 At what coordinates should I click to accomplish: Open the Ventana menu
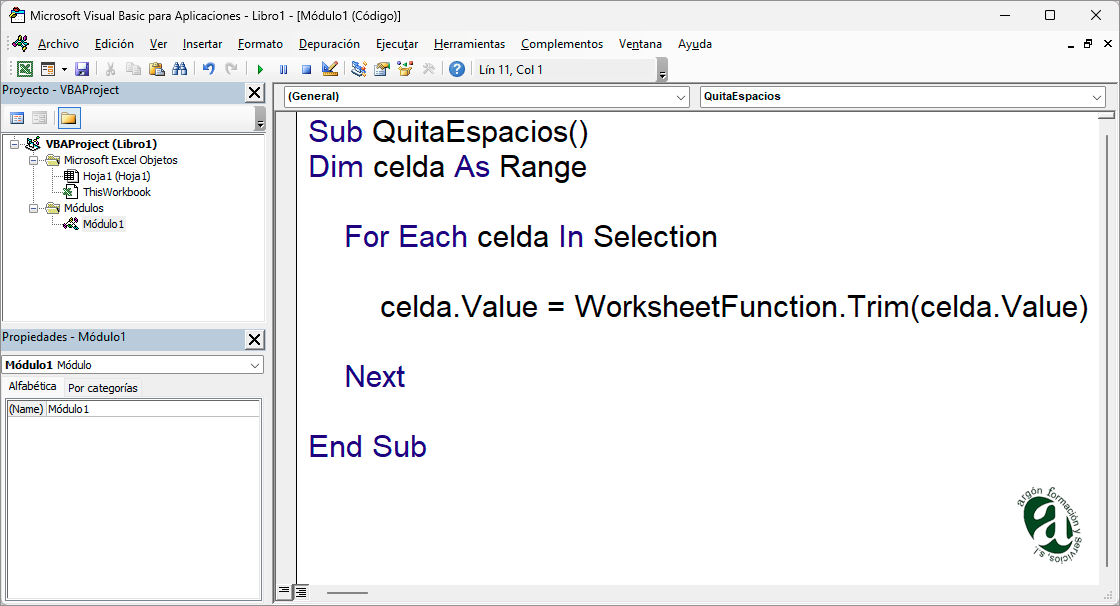(x=640, y=44)
